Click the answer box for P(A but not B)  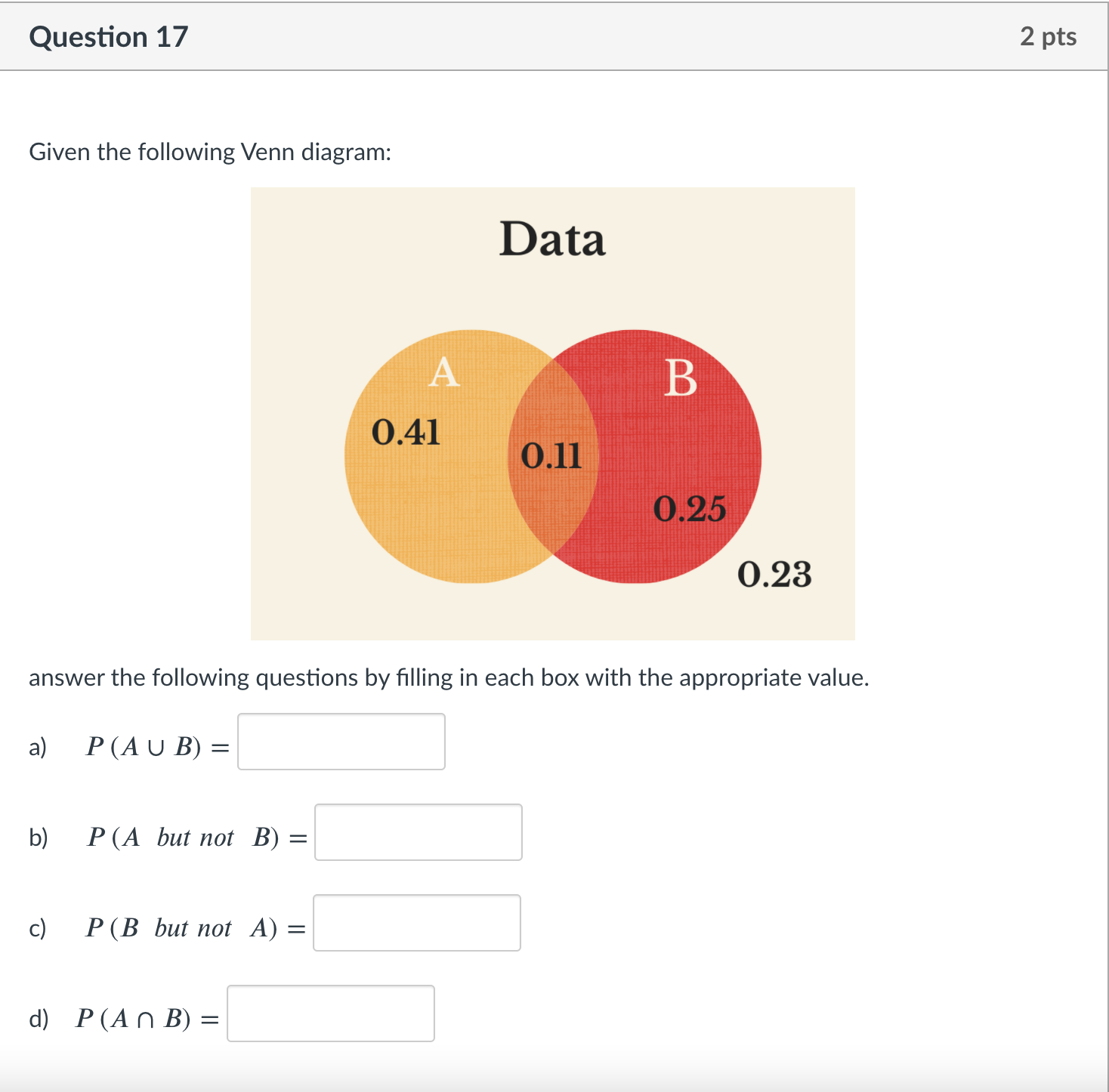pyautogui.click(x=419, y=832)
